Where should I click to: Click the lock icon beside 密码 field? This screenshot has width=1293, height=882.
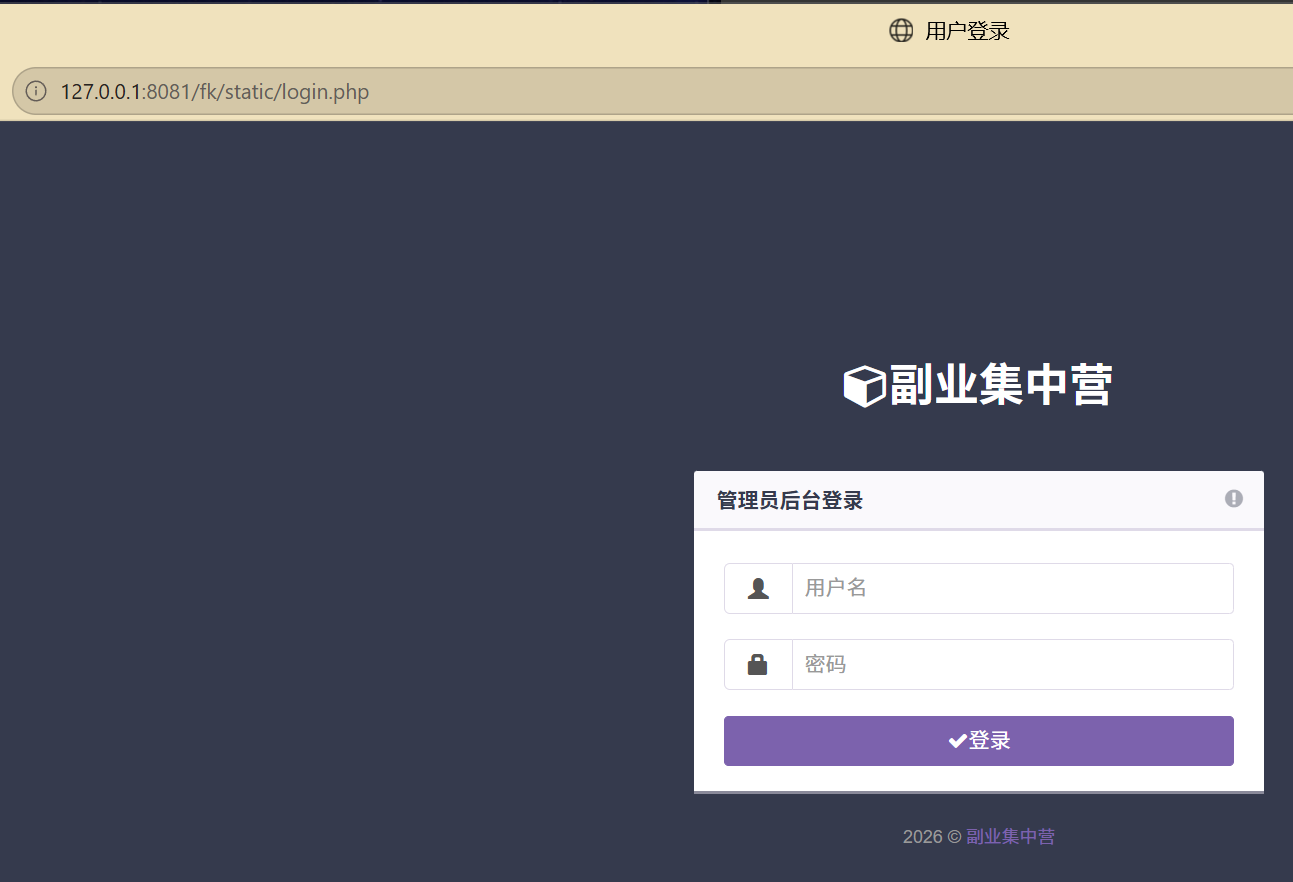758,665
